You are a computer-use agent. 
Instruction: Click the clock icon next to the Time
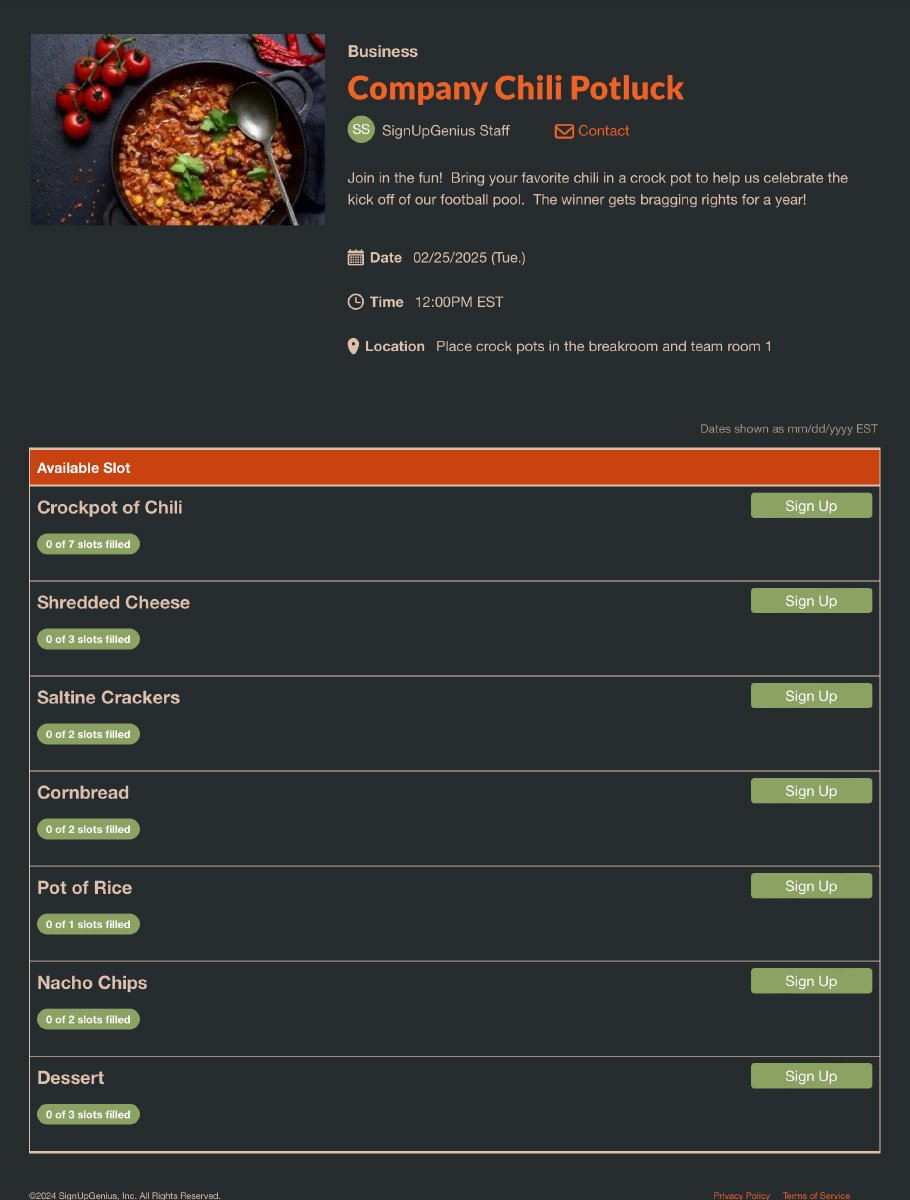pos(355,301)
